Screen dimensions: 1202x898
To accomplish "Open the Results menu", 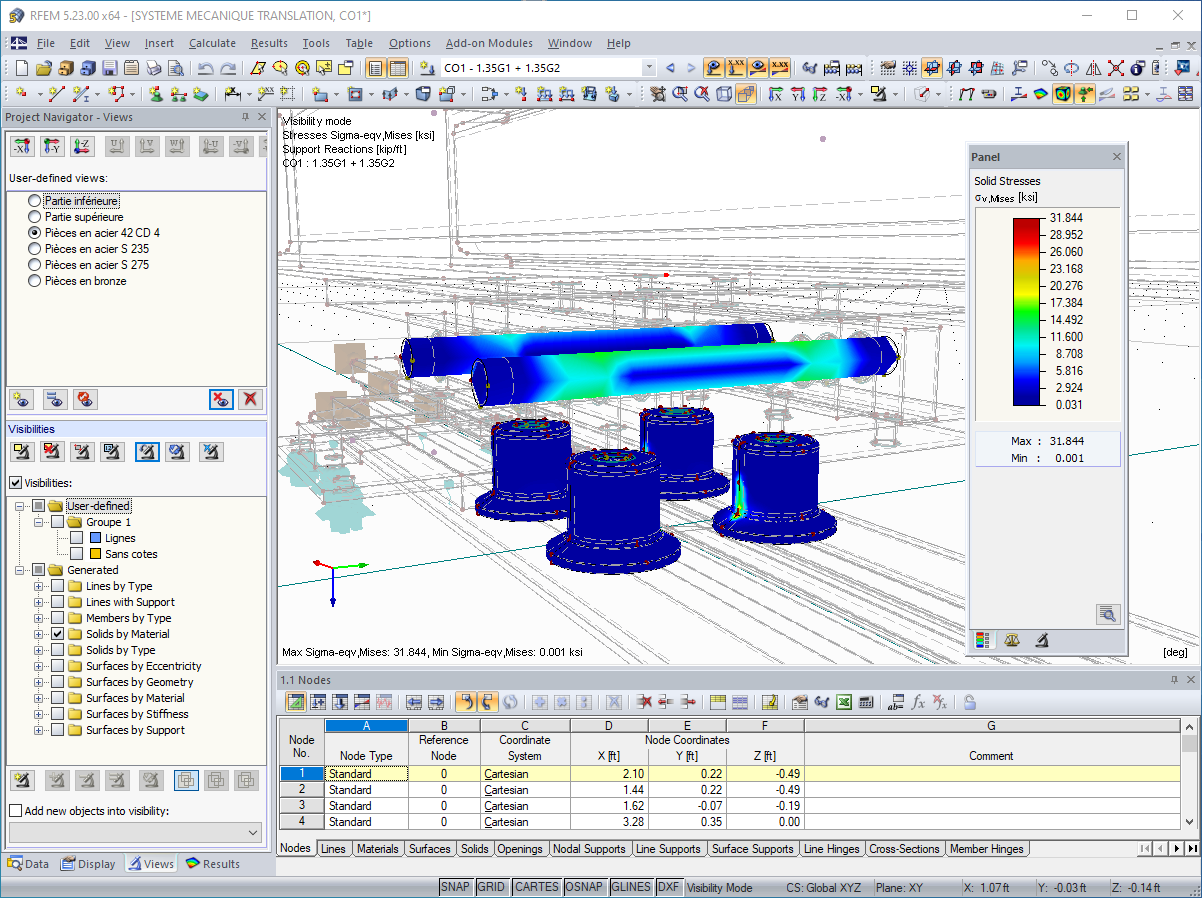I will [x=269, y=43].
